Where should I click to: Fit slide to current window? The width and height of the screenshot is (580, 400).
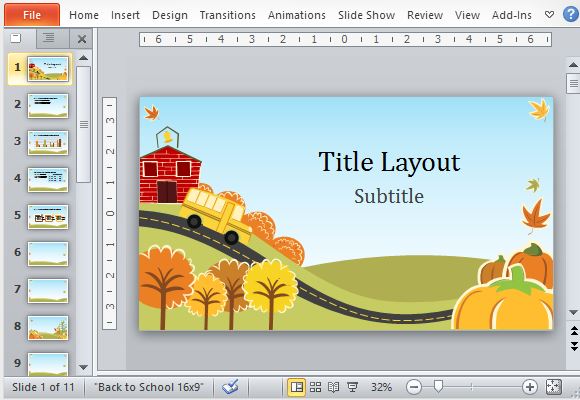554,387
